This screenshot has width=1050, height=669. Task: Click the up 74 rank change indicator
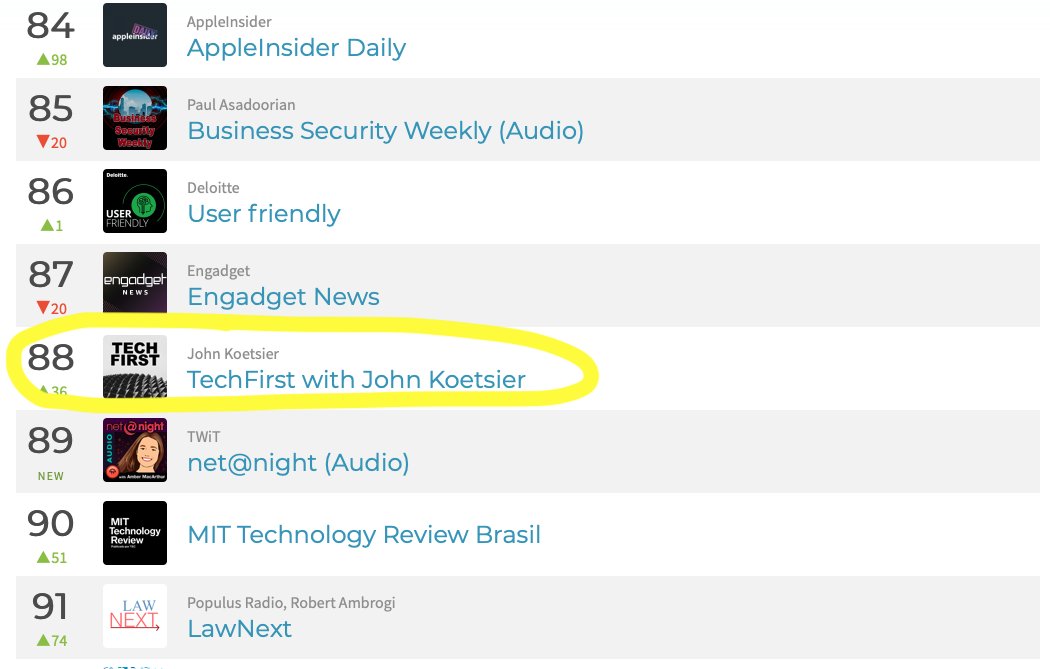(x=52, y=641)
